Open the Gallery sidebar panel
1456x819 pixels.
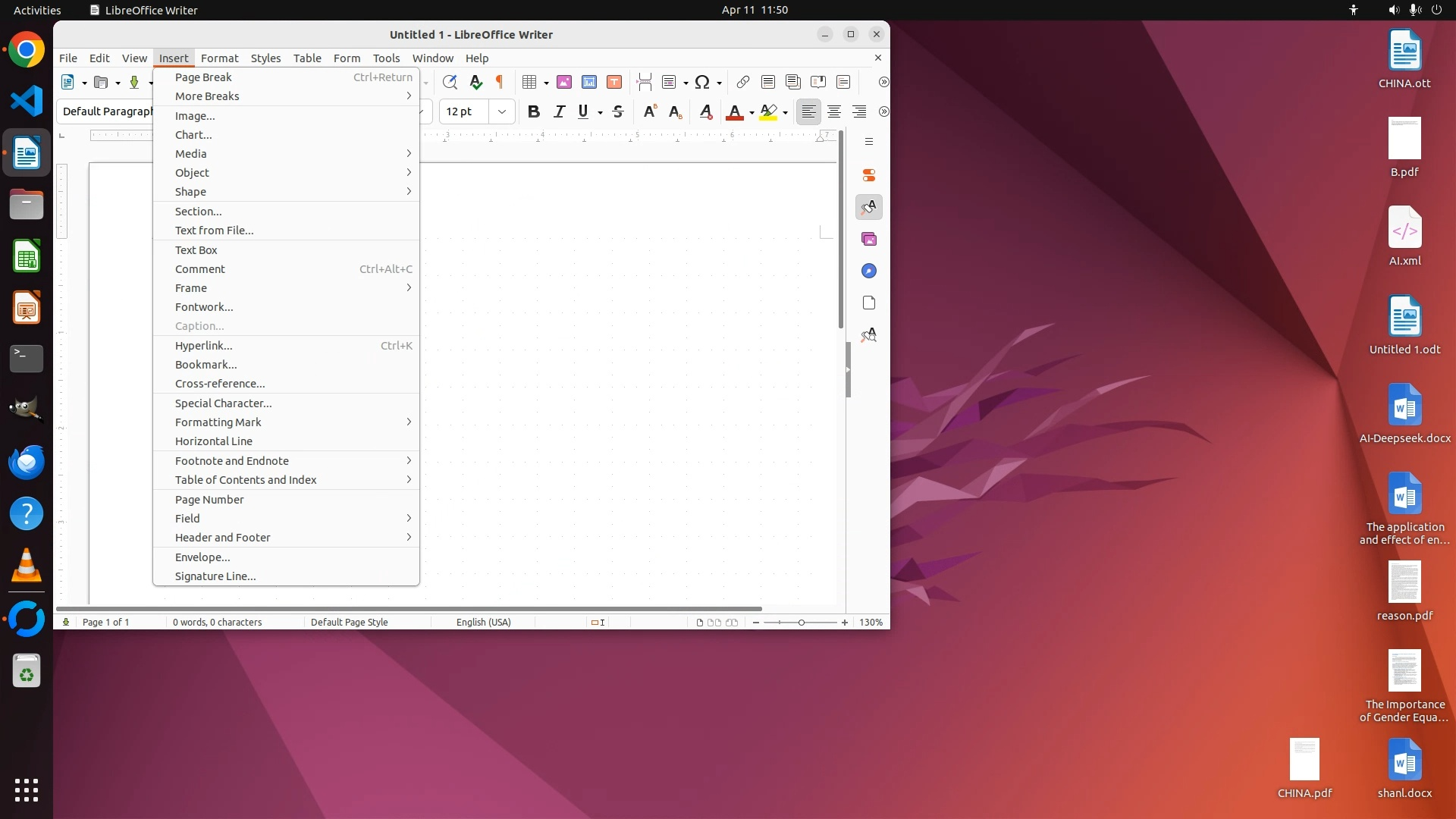869,239
